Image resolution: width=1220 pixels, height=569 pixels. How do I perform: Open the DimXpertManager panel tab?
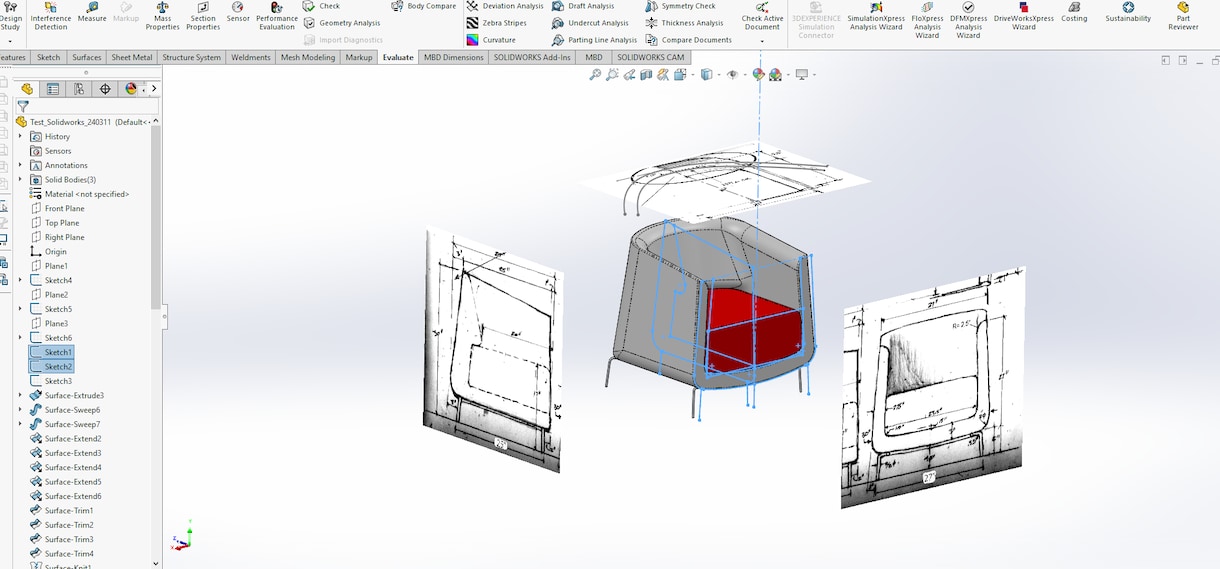[x=105, y=89]
